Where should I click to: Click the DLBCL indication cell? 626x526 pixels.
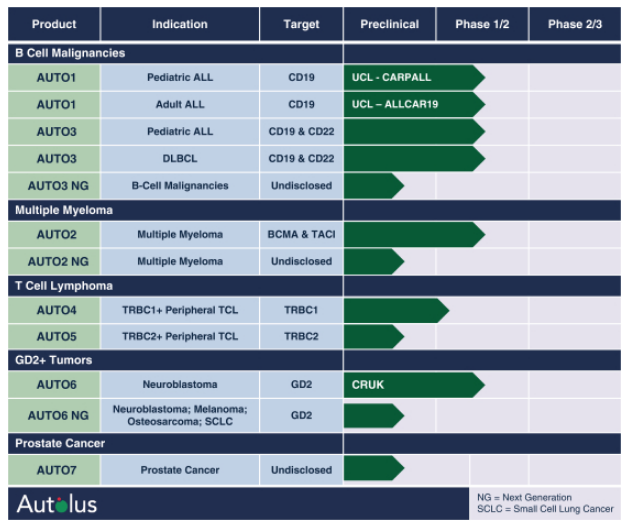click(x=180, y=159)
